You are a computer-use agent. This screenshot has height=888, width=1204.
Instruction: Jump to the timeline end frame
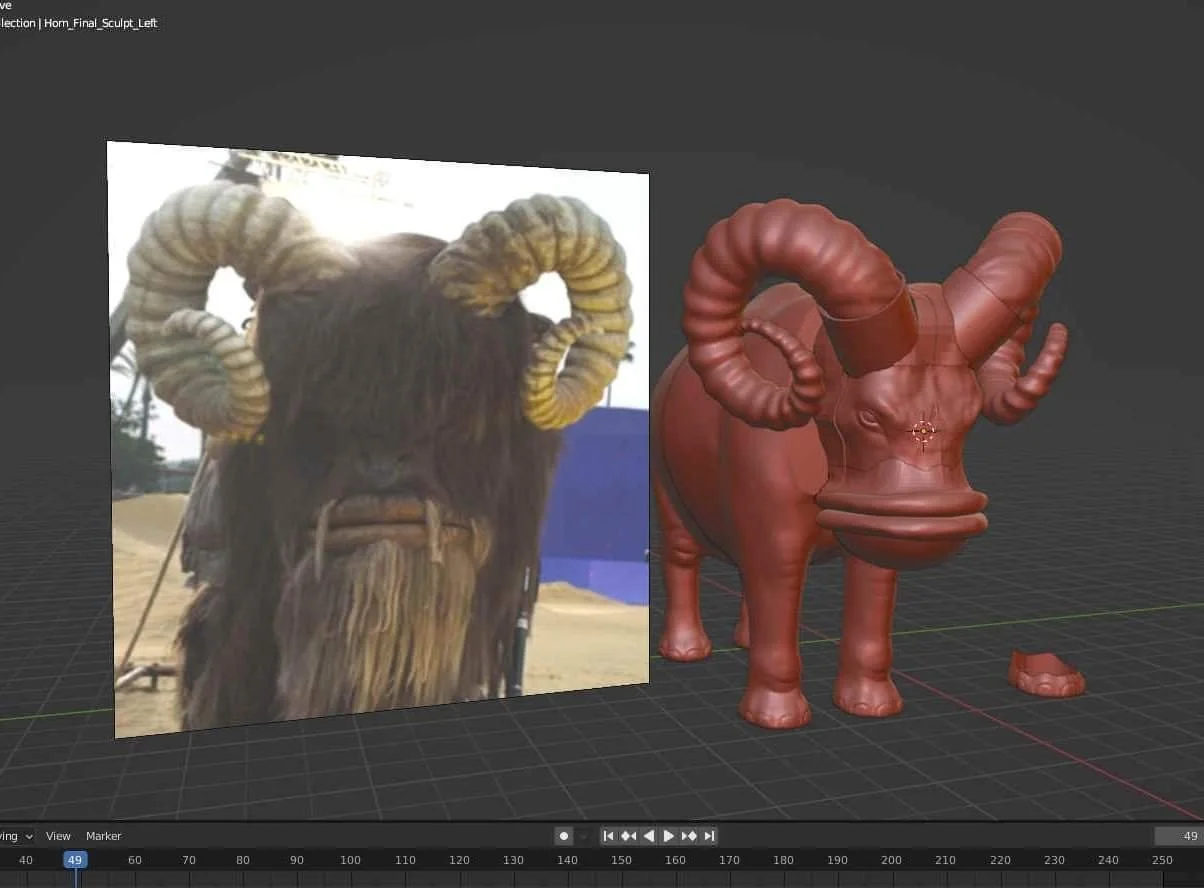pyautogui.click(x=709, y=836)
